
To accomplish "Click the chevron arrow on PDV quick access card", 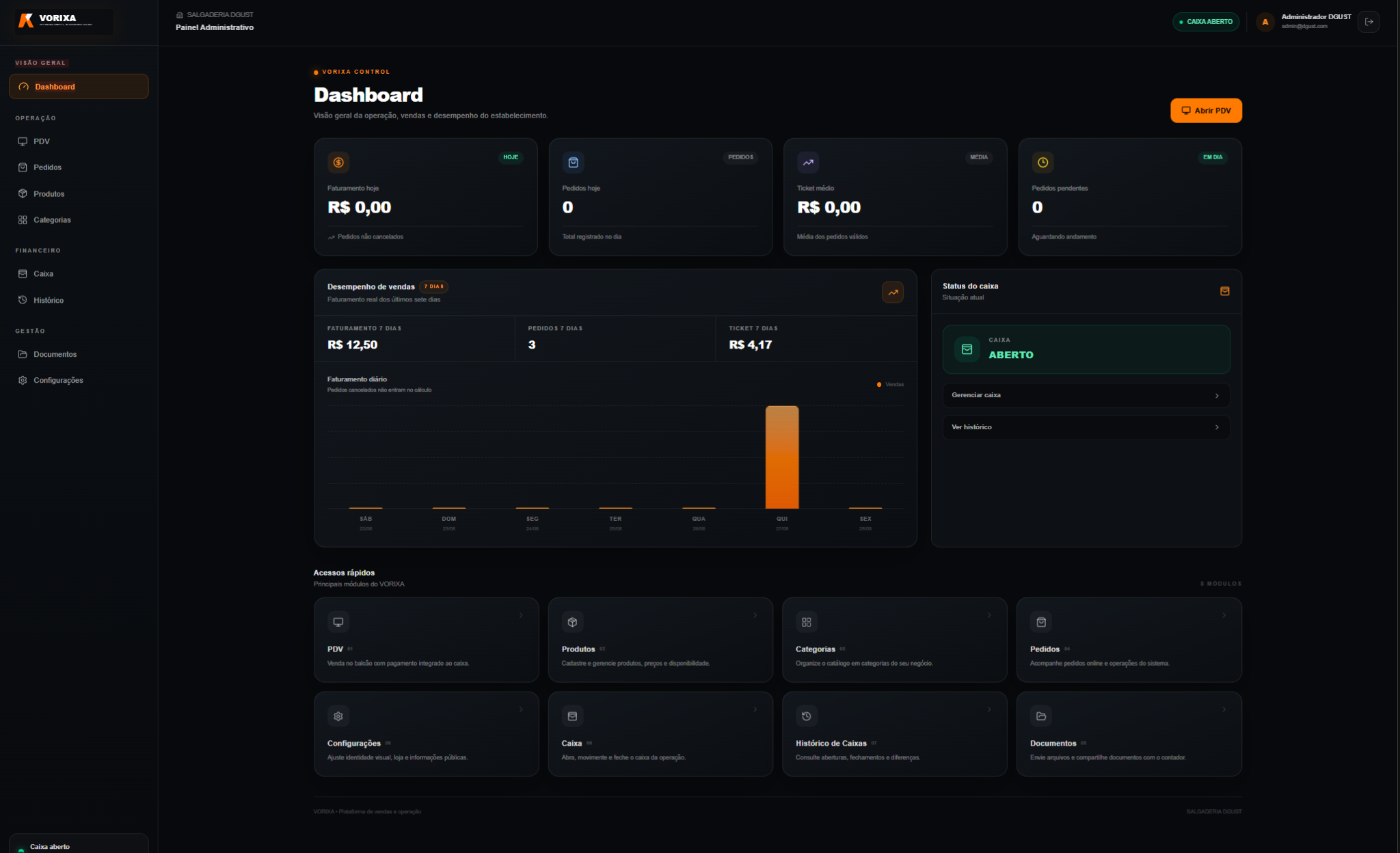I will (521, 615).
